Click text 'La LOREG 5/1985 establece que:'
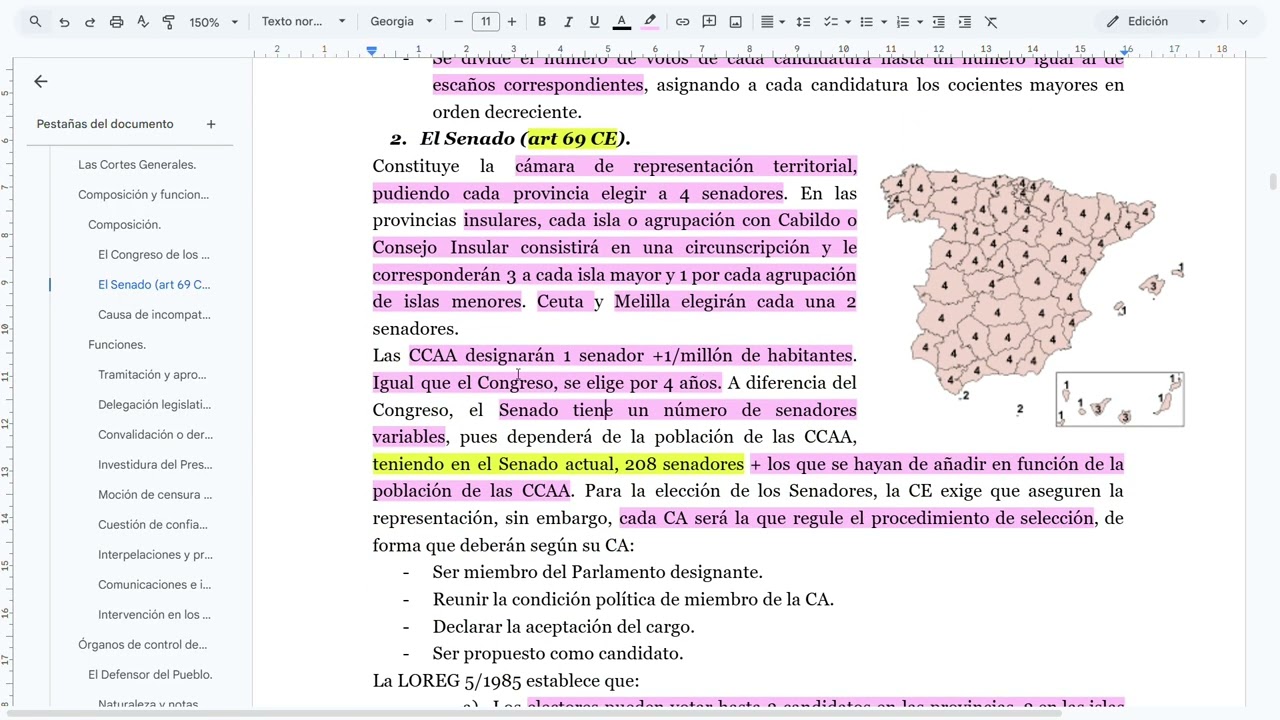 pos(506,681)
